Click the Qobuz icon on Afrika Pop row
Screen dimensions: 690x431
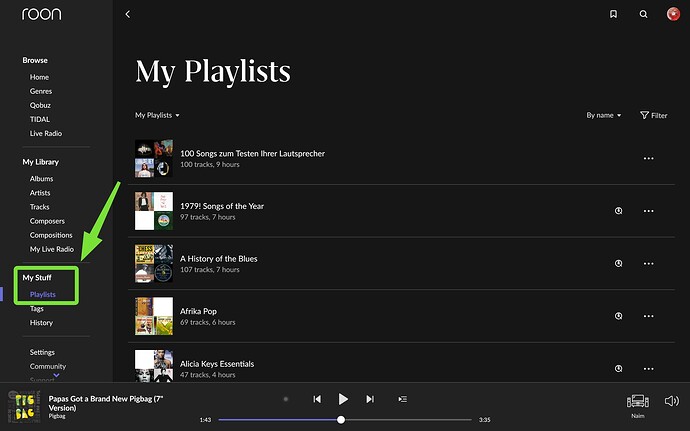coord(618,316)
